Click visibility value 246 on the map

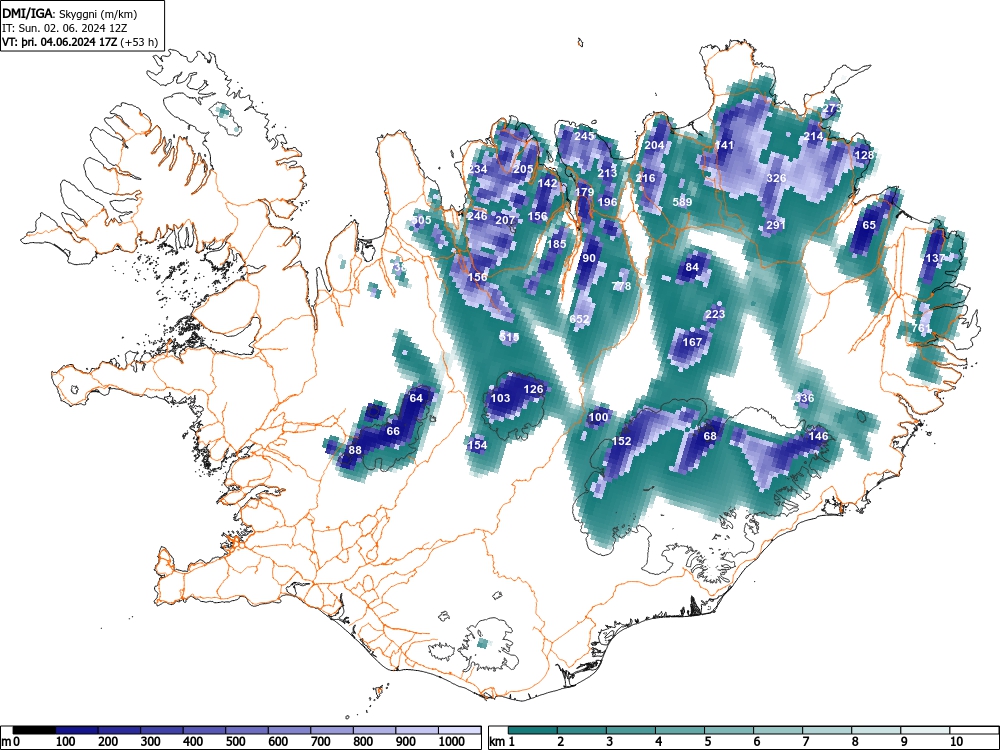pyautogui.click(x=477, y=216)
